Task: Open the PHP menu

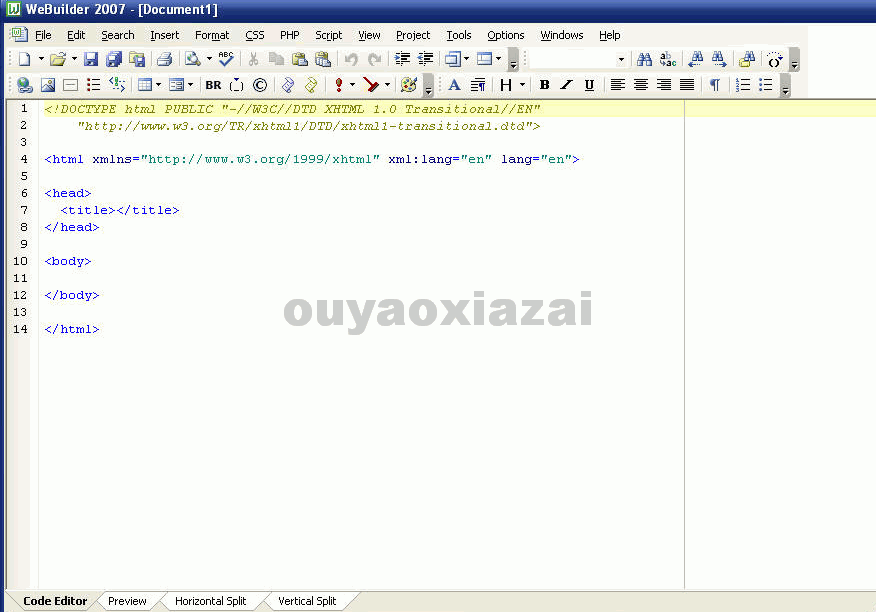Action: [289, 35]
